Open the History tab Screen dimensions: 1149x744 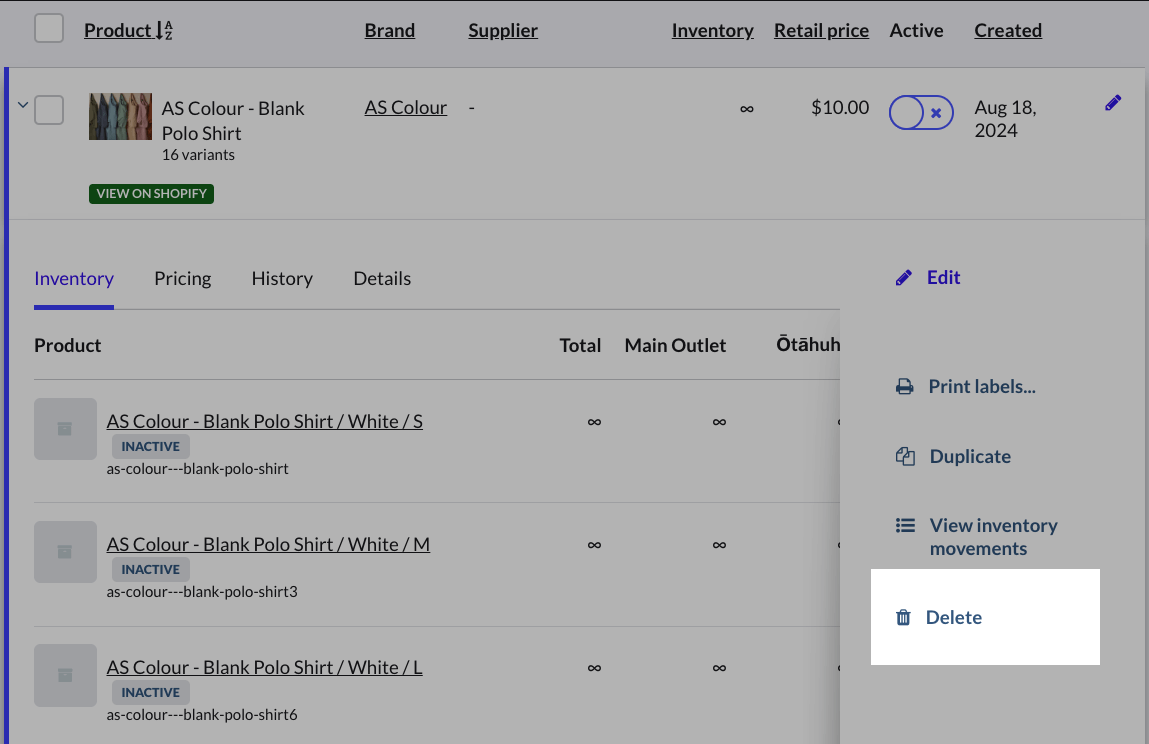tap(282, 279)
